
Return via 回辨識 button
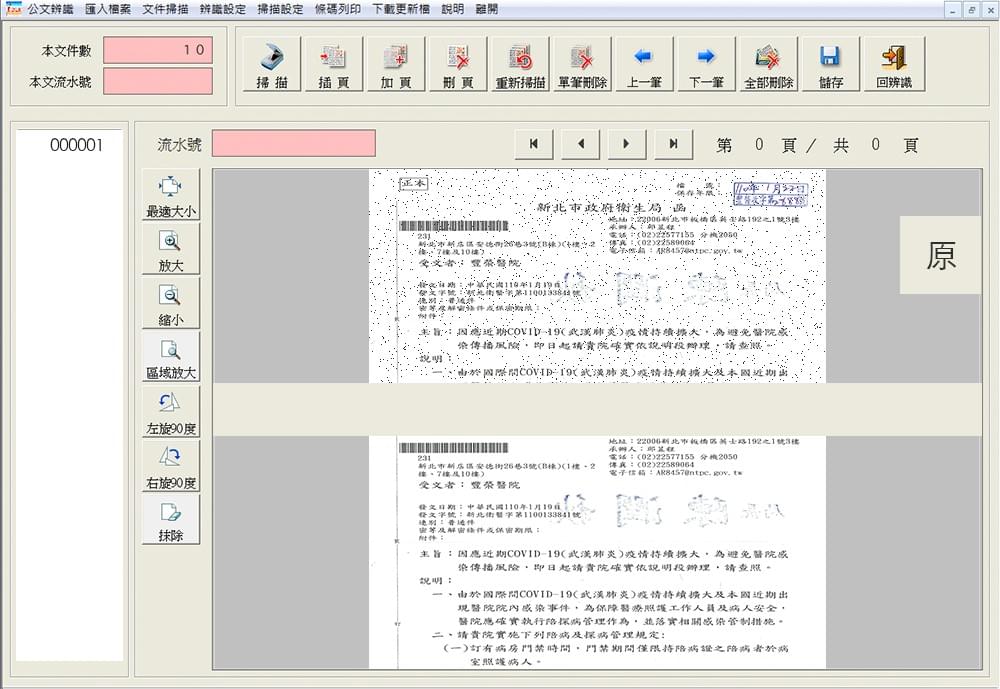tap(893, 65)
